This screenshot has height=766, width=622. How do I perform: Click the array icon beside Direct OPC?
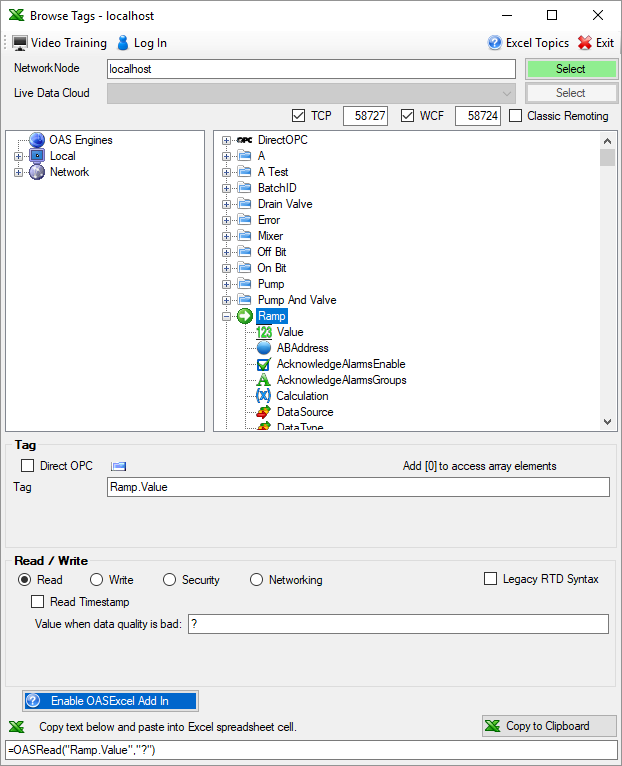[x=119, y=466]
